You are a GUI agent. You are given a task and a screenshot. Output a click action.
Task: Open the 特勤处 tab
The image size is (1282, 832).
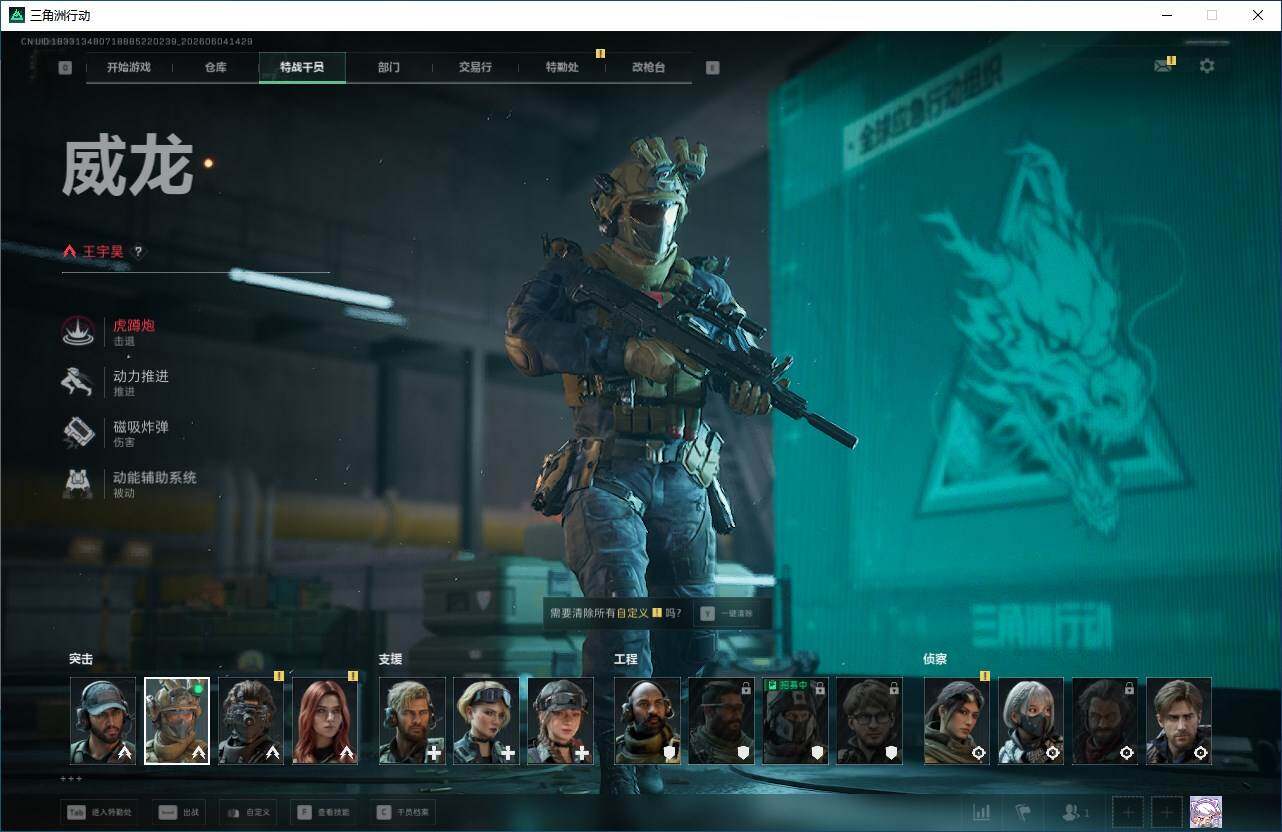[561, 67]
